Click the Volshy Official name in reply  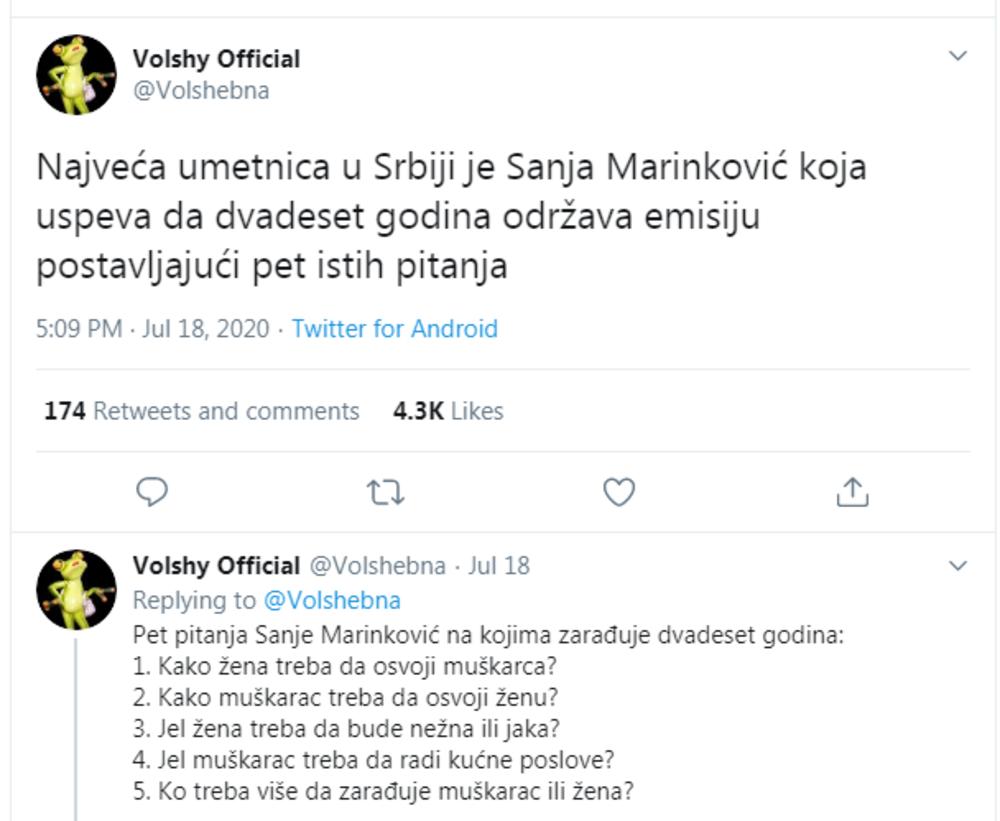pyautogui.click(x=216, y=566)
